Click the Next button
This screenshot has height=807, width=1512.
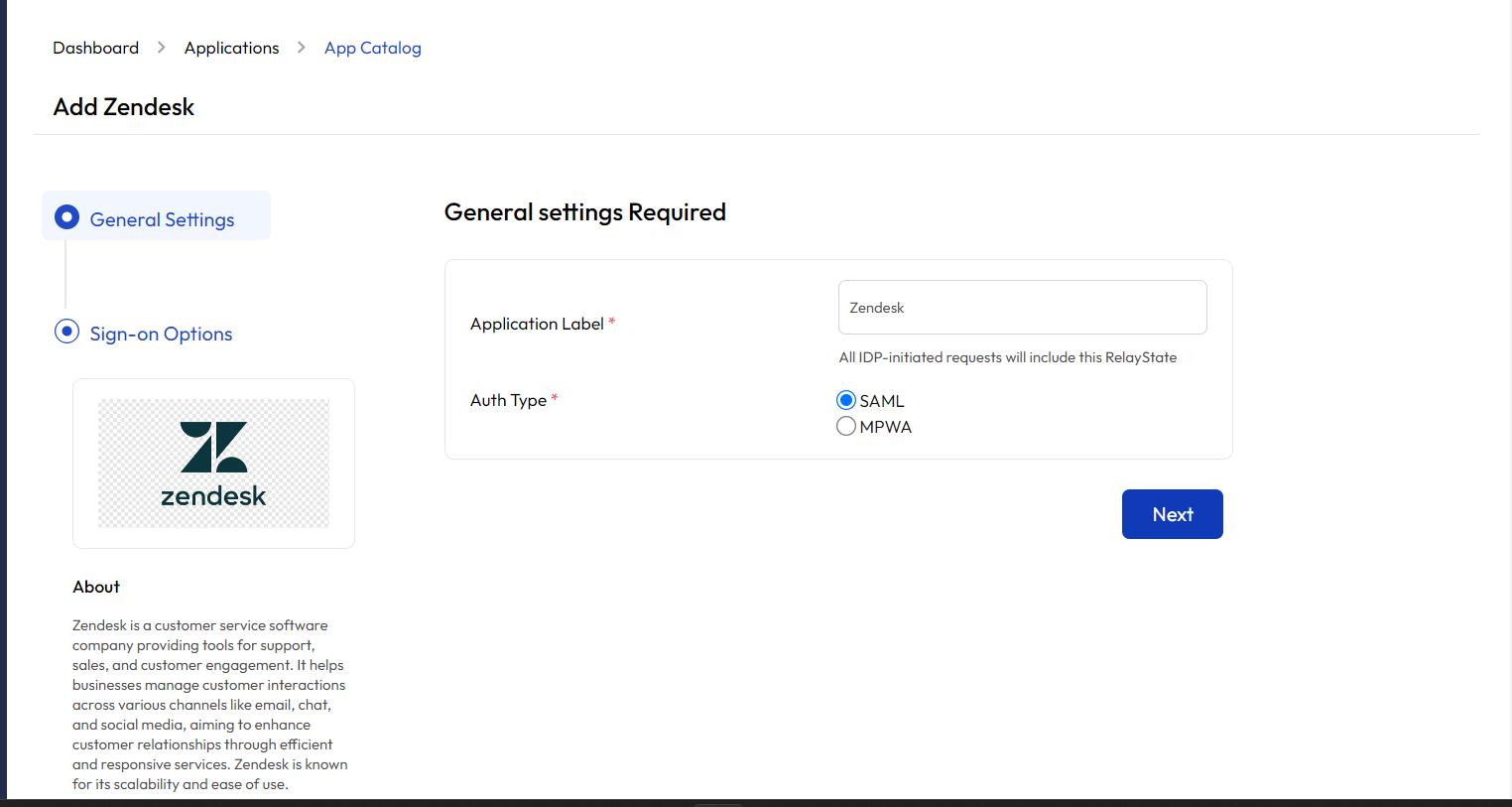point(1172,514)
